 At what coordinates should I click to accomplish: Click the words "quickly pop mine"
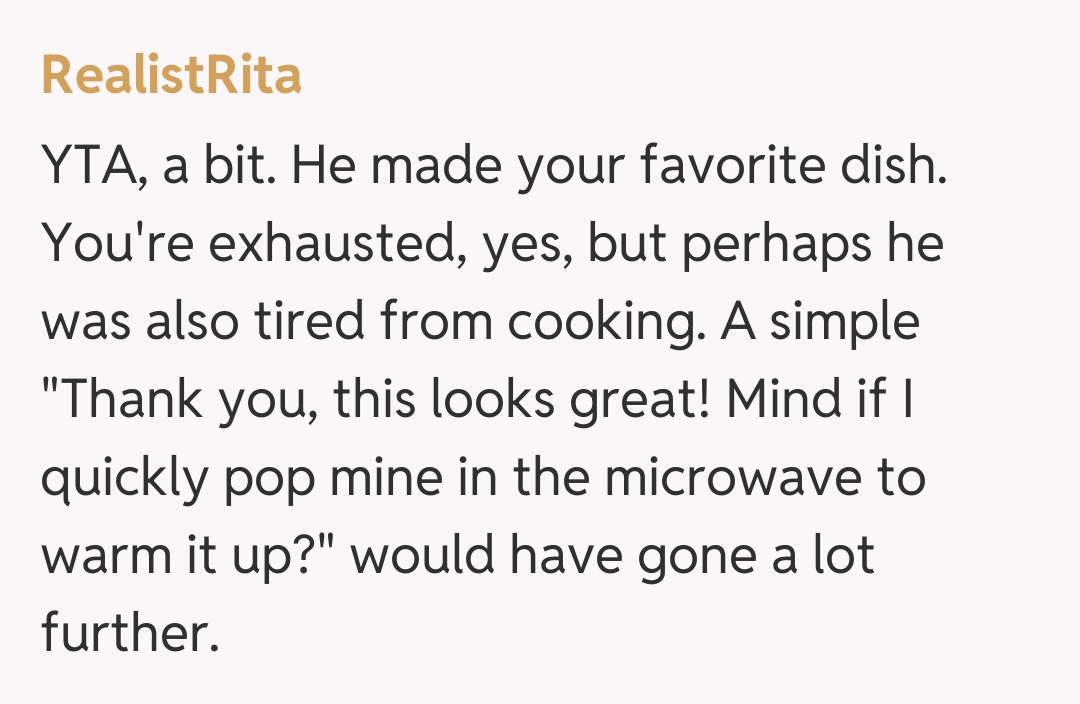pos(239,478)
